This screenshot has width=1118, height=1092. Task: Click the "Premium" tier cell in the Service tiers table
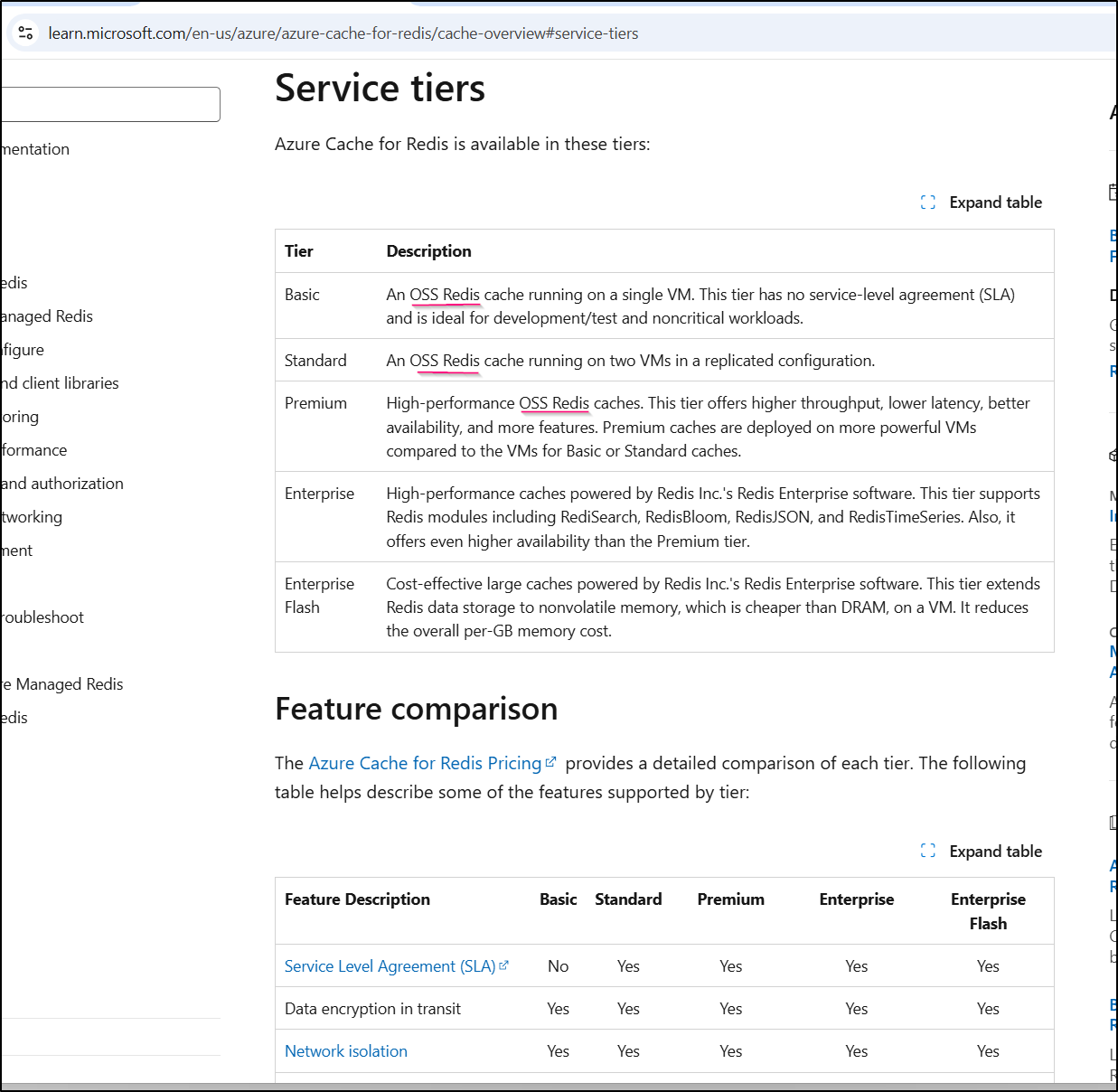click(315, 403)
